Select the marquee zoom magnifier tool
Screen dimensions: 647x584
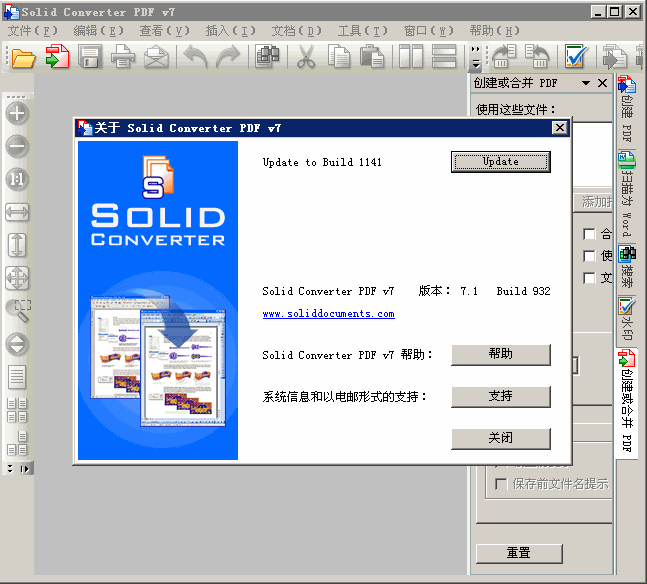(x=18, y=311)
